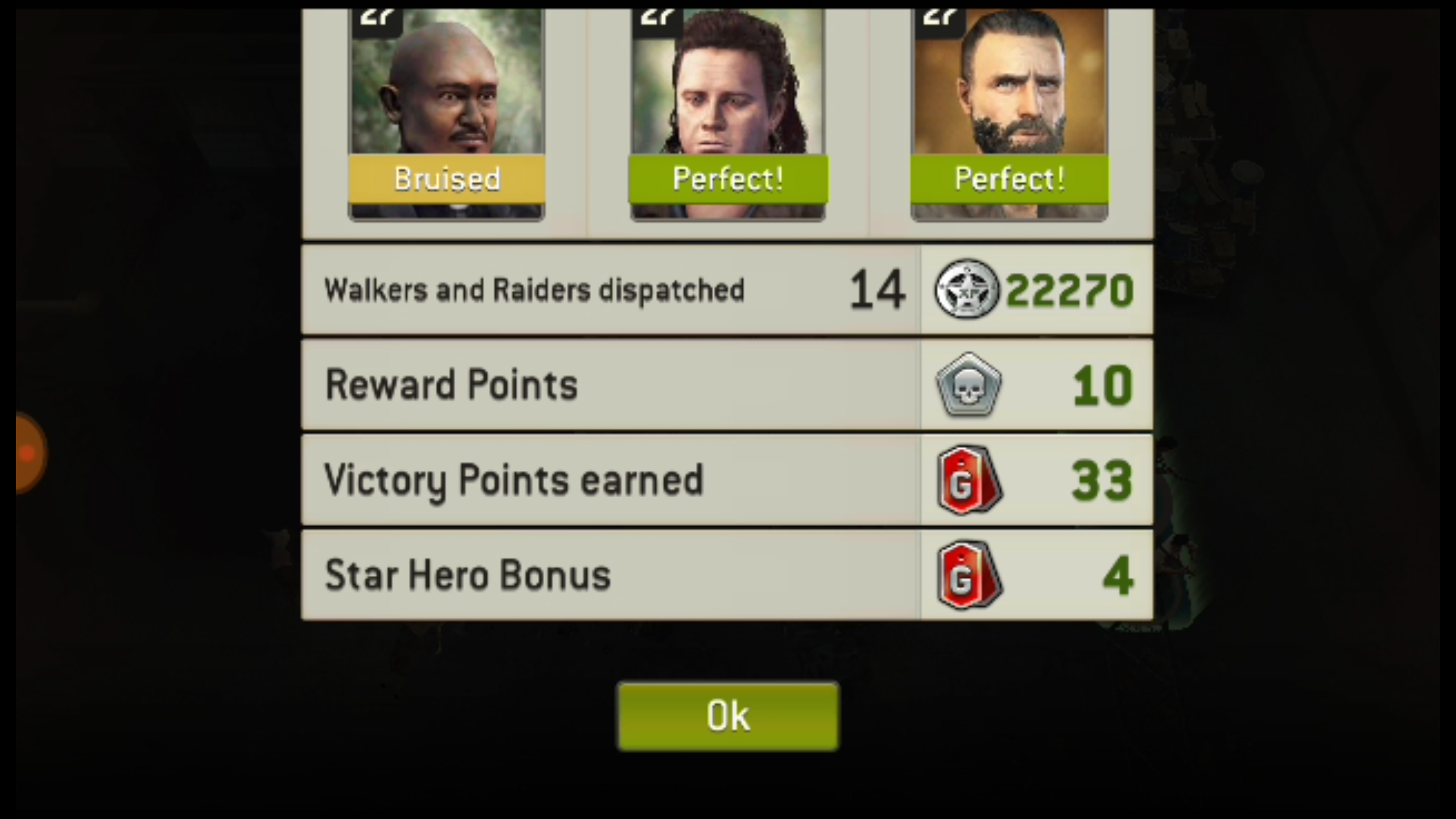Click the 22270 XP value
Viewport: 1456px width, 819px height.
click(x=1070, y=291)
